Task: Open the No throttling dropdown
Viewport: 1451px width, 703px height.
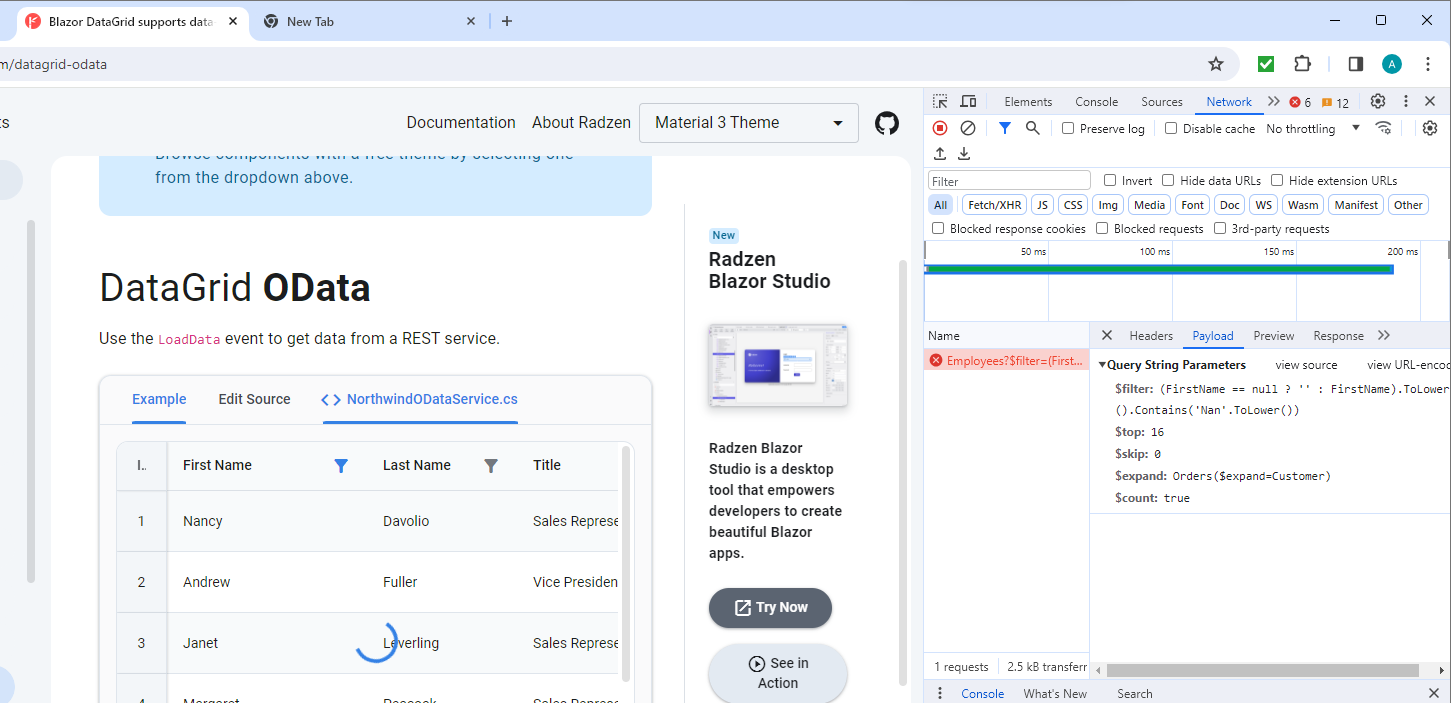Action: (1313, 128)
